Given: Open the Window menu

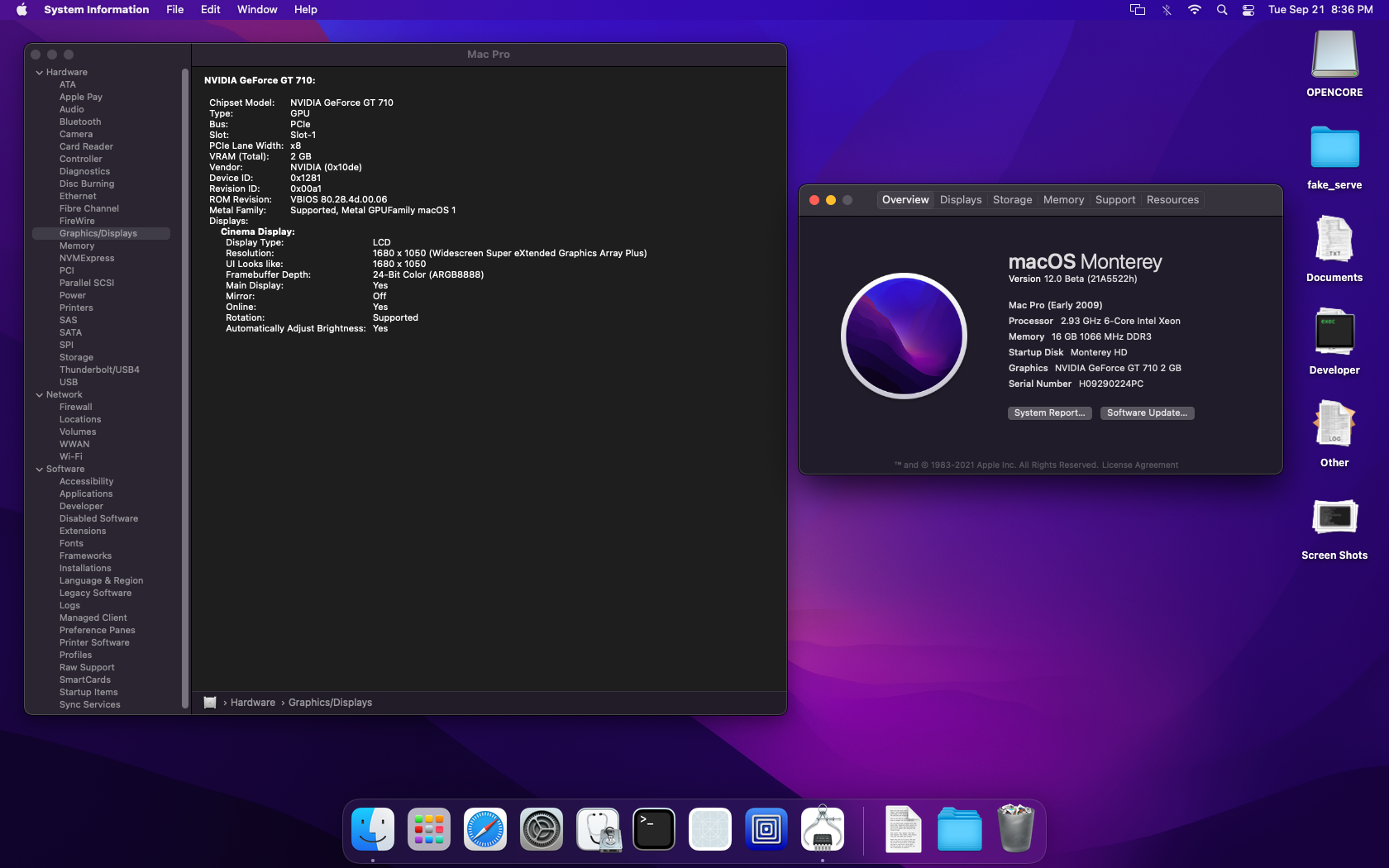Looking at the screenshot, I should [257, 9].
